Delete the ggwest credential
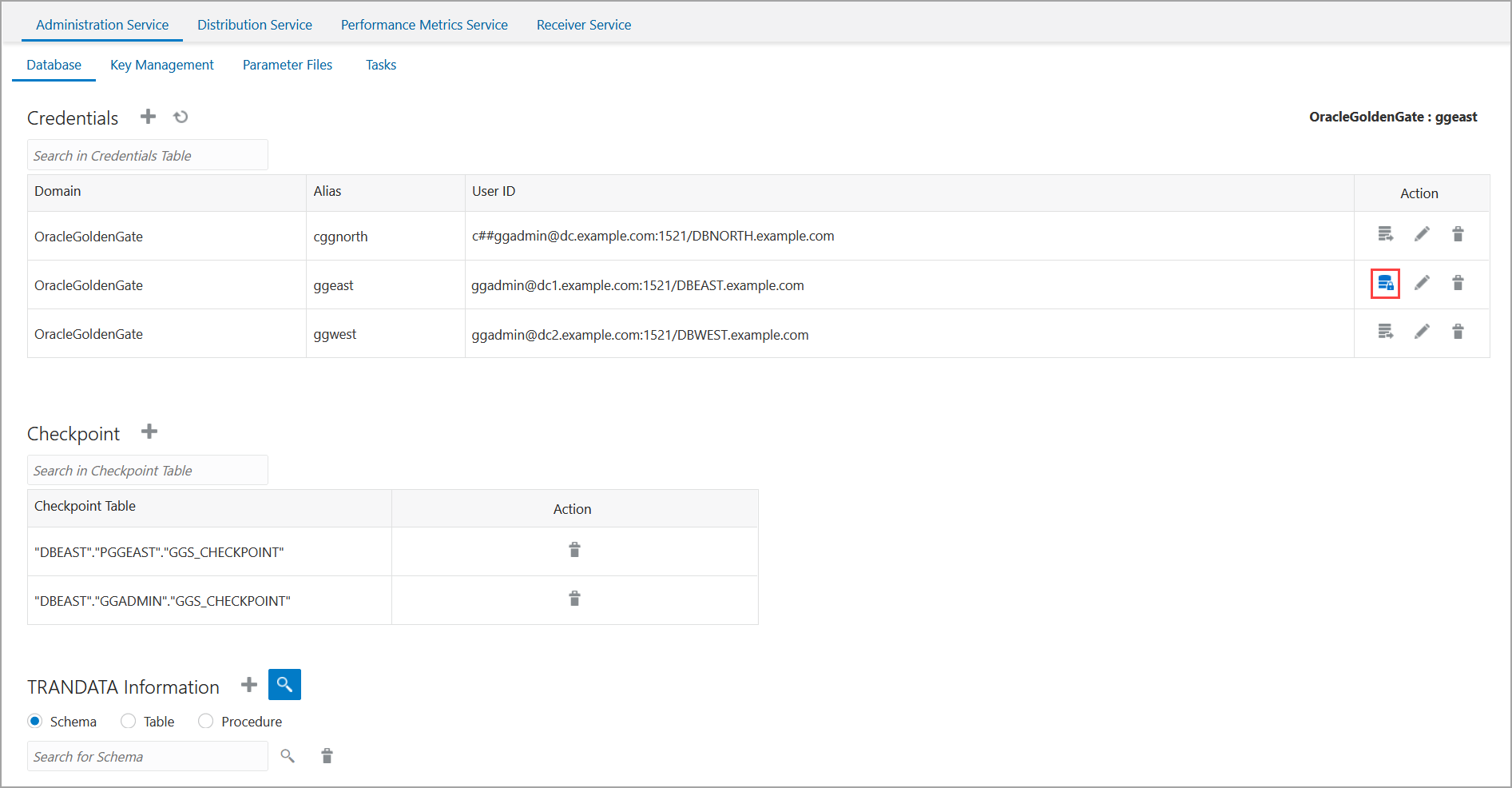This screenshot has height=788, width=1512. click(x=1458, y=332)
